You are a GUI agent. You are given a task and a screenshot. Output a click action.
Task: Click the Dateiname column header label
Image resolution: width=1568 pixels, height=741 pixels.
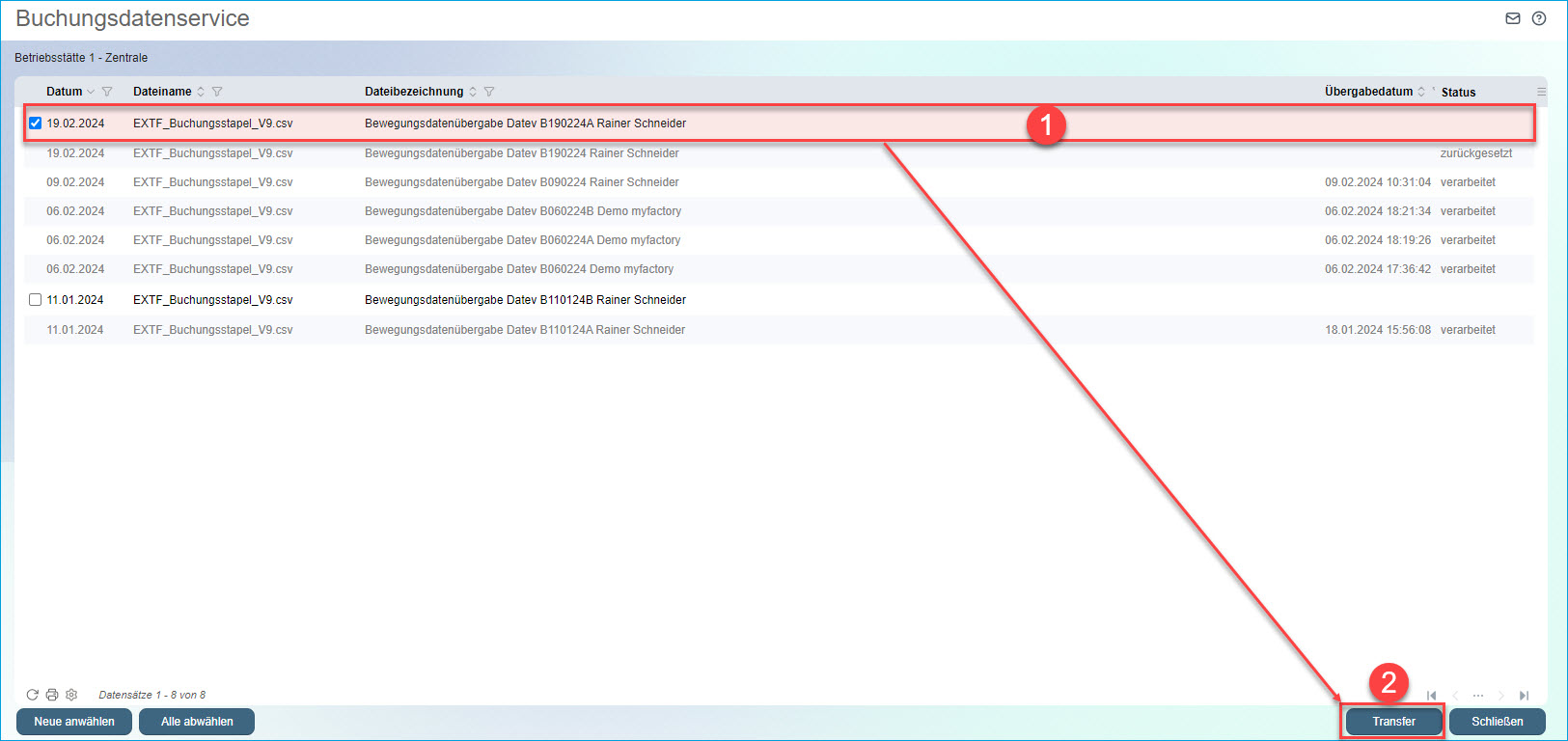[x=162, y=92]
